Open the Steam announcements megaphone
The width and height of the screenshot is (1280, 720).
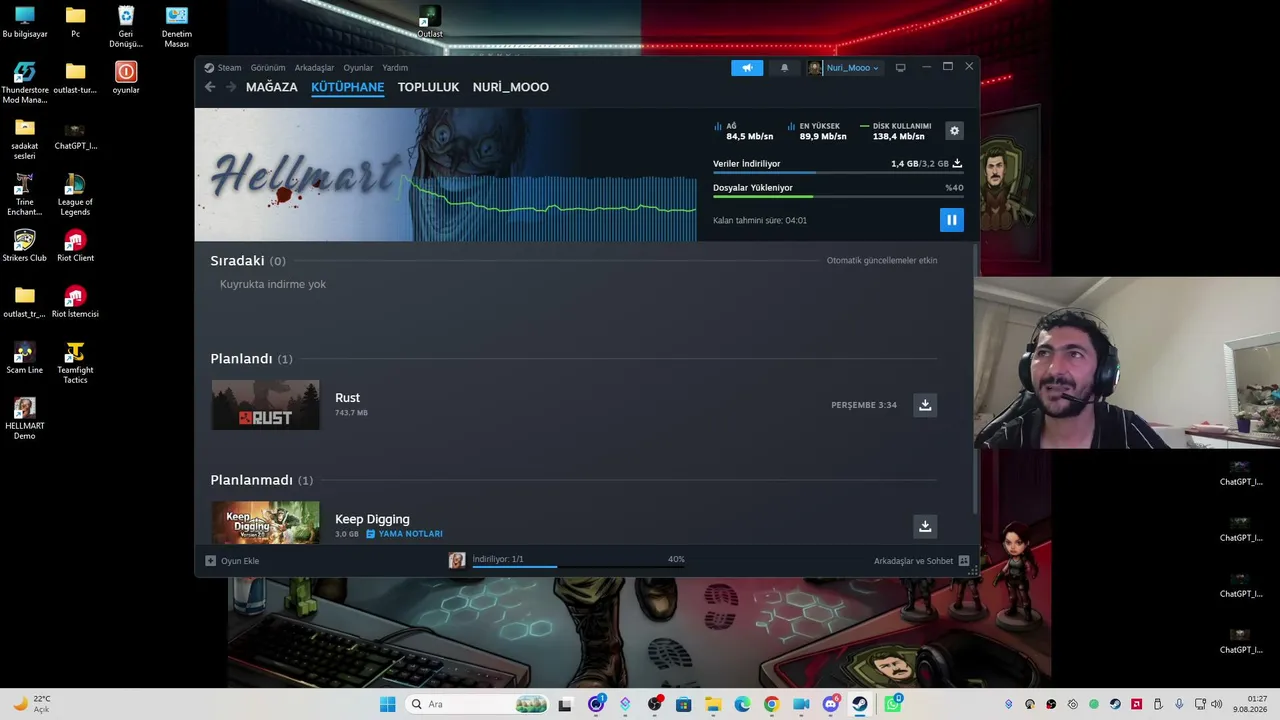pos(747,68)
